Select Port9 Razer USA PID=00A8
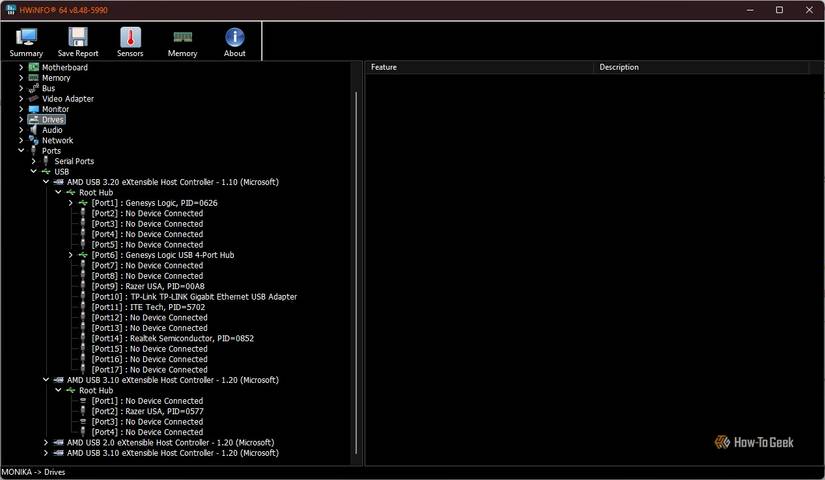 [148, 286]
